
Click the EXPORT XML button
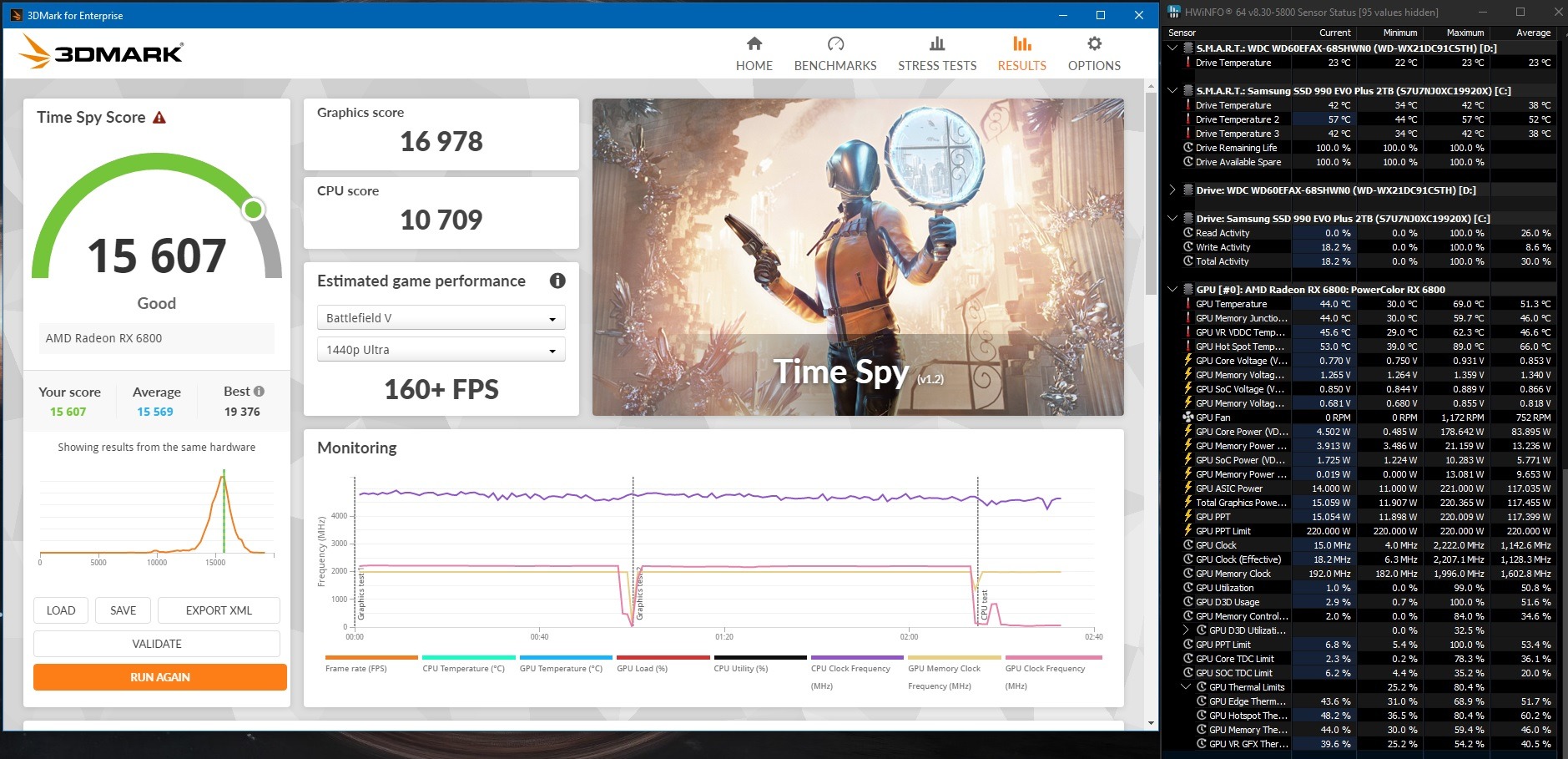pos(219,610)
